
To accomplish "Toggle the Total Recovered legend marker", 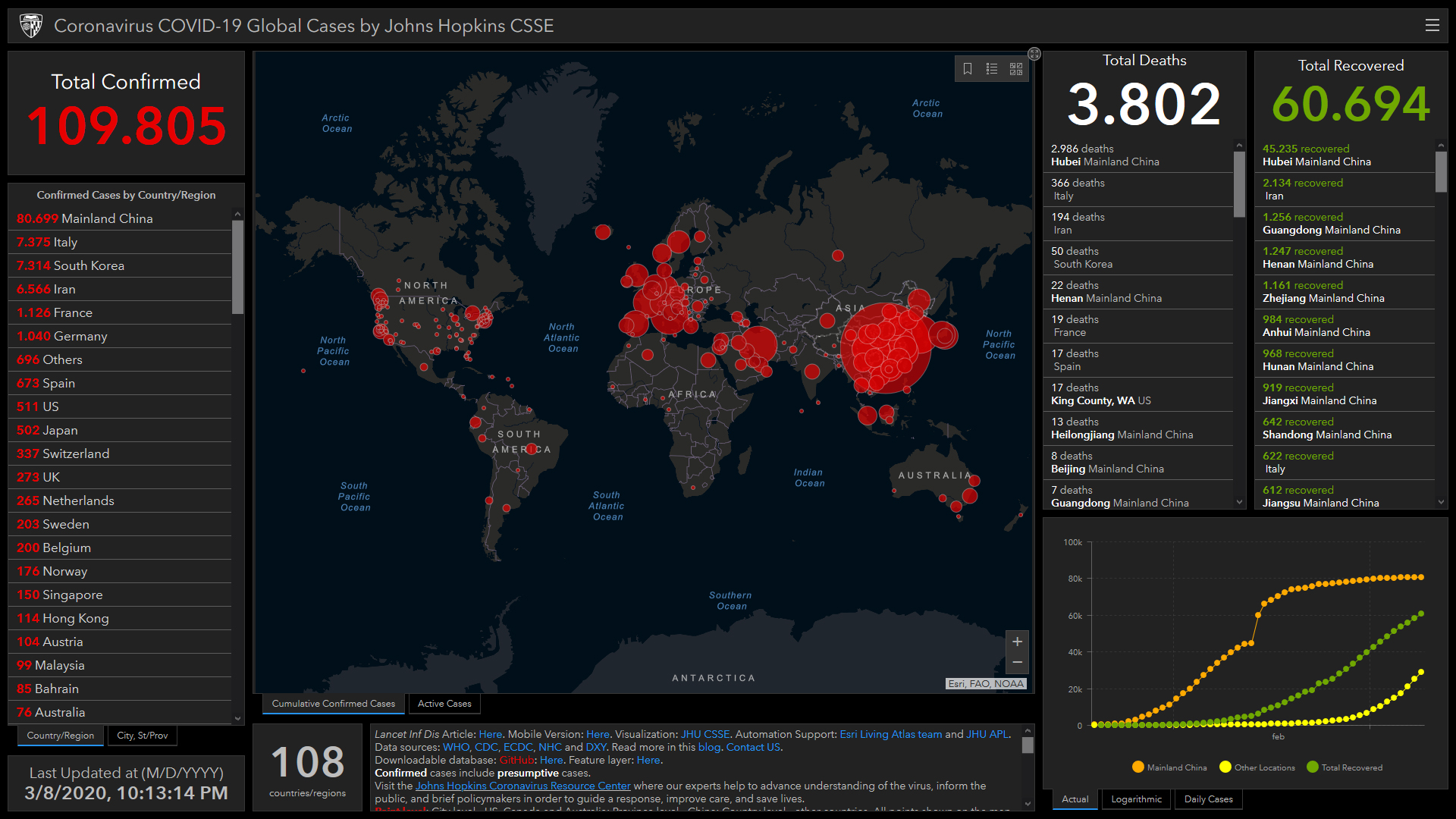I will [1313, 767].
